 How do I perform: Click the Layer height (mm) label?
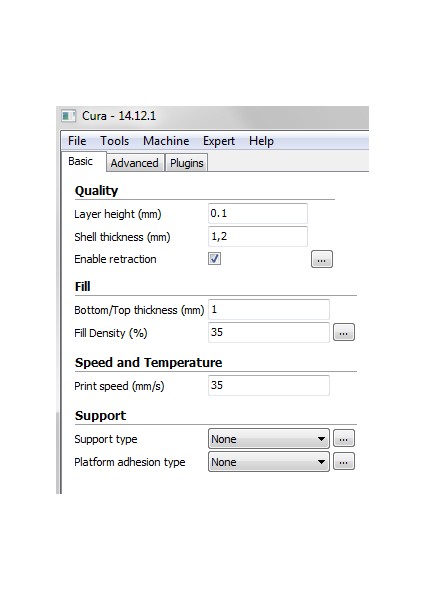[118, 214]
